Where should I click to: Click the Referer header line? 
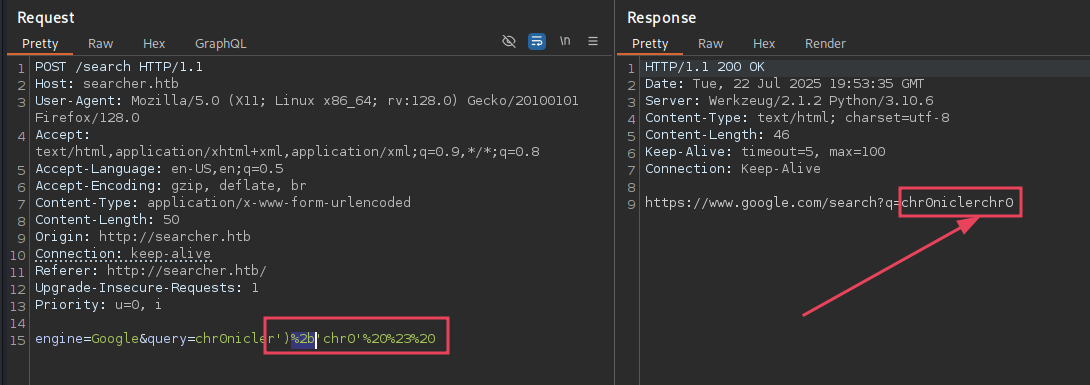[x=151, y=270]
